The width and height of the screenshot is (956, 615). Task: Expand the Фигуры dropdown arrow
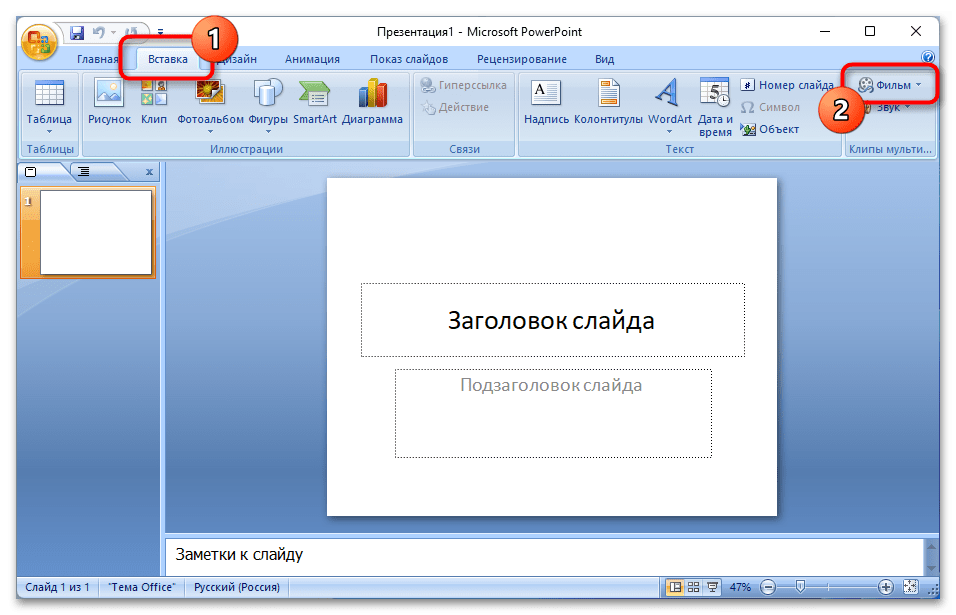pos(268,131)
